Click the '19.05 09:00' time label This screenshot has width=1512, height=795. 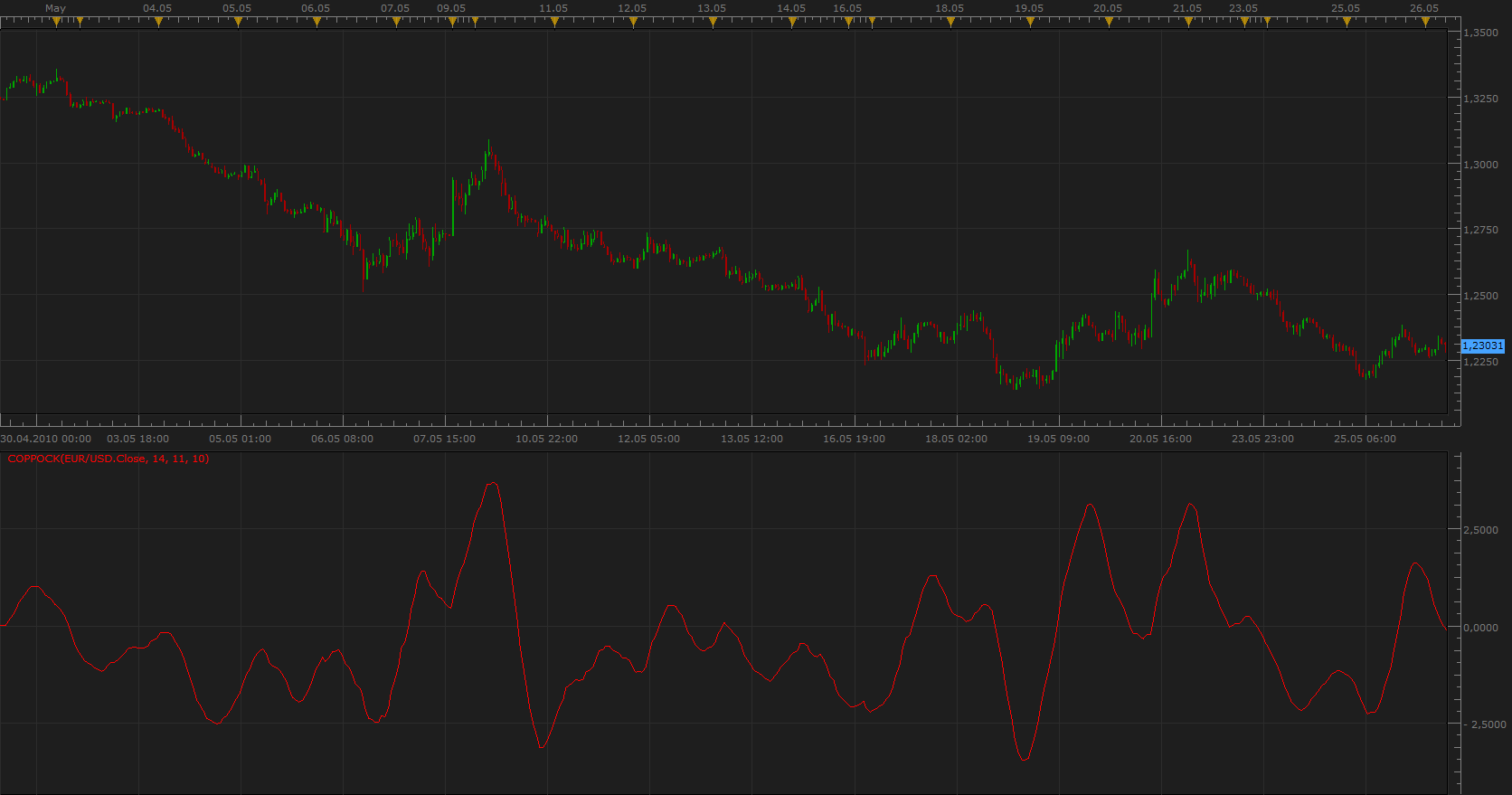(1059, 439)
